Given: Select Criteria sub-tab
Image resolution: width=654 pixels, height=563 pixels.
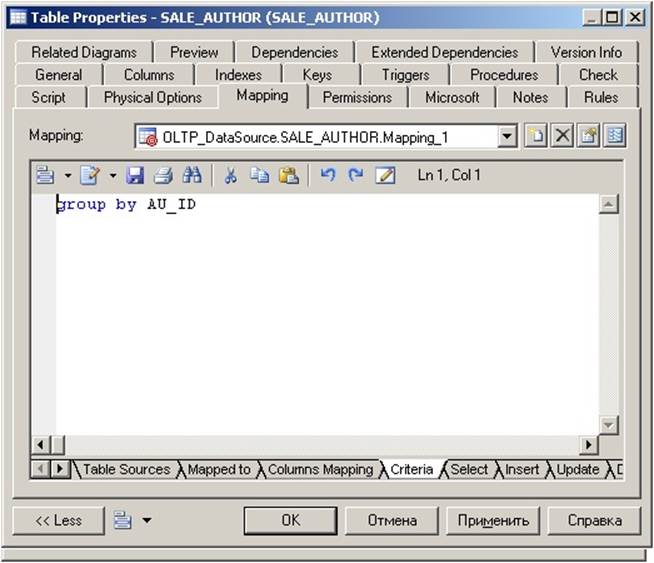Looking at the screenshot, I should [412, 470].
